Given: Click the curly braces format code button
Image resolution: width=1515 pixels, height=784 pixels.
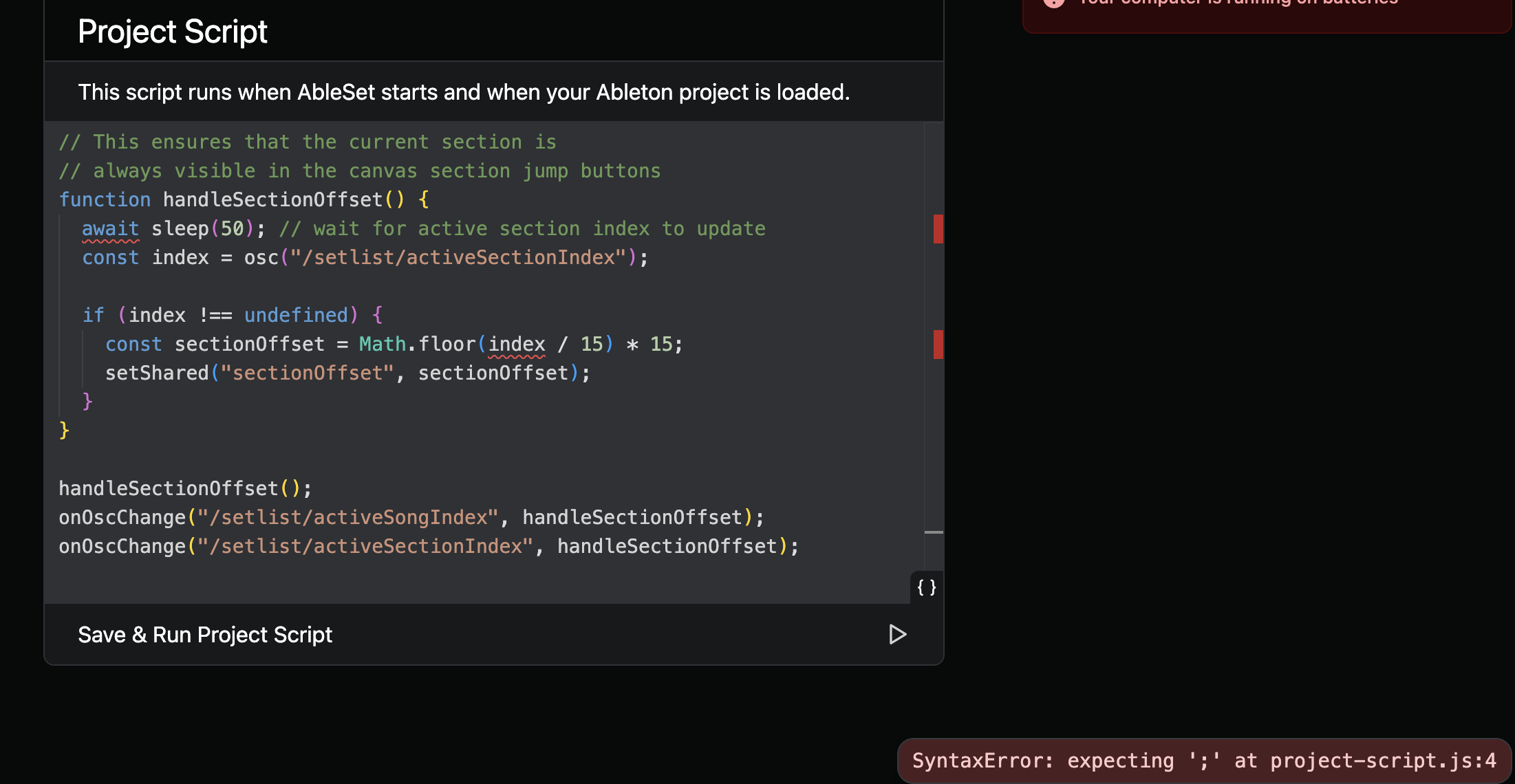Looking at the screenshot, I should (926, 587).
